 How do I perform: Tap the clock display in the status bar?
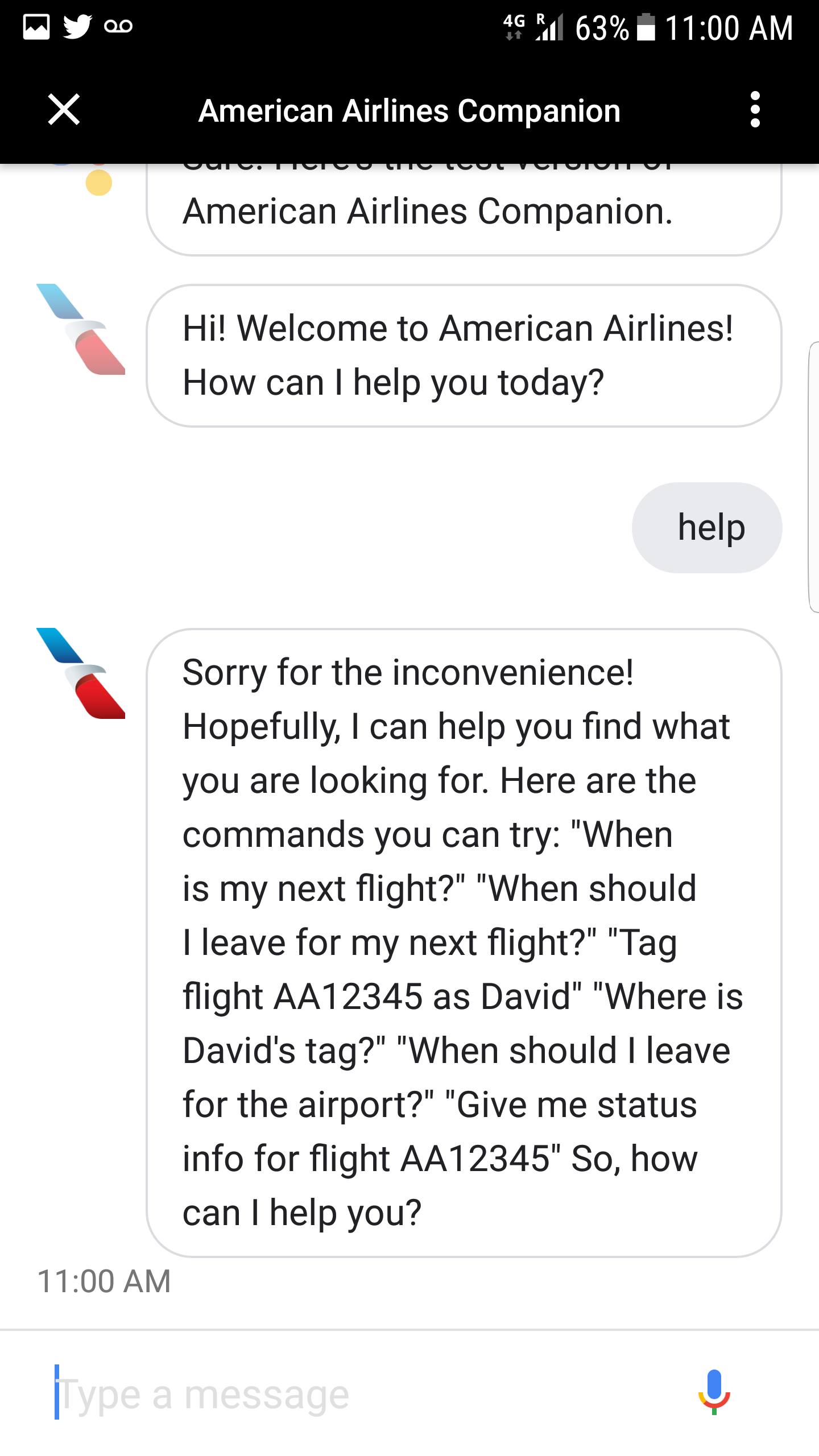click(728, 27)
